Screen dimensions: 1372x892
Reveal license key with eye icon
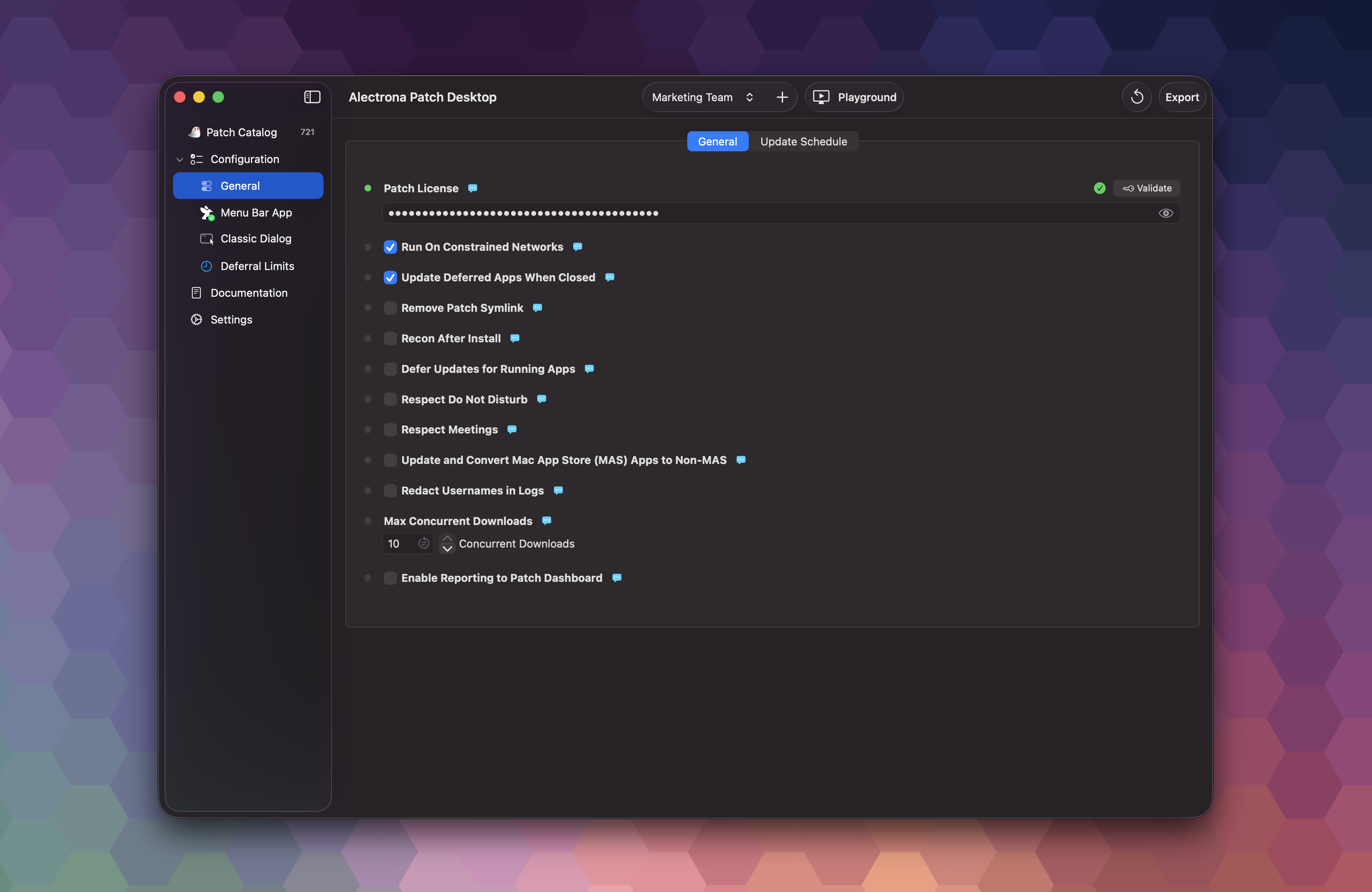tap(1165, 213)
